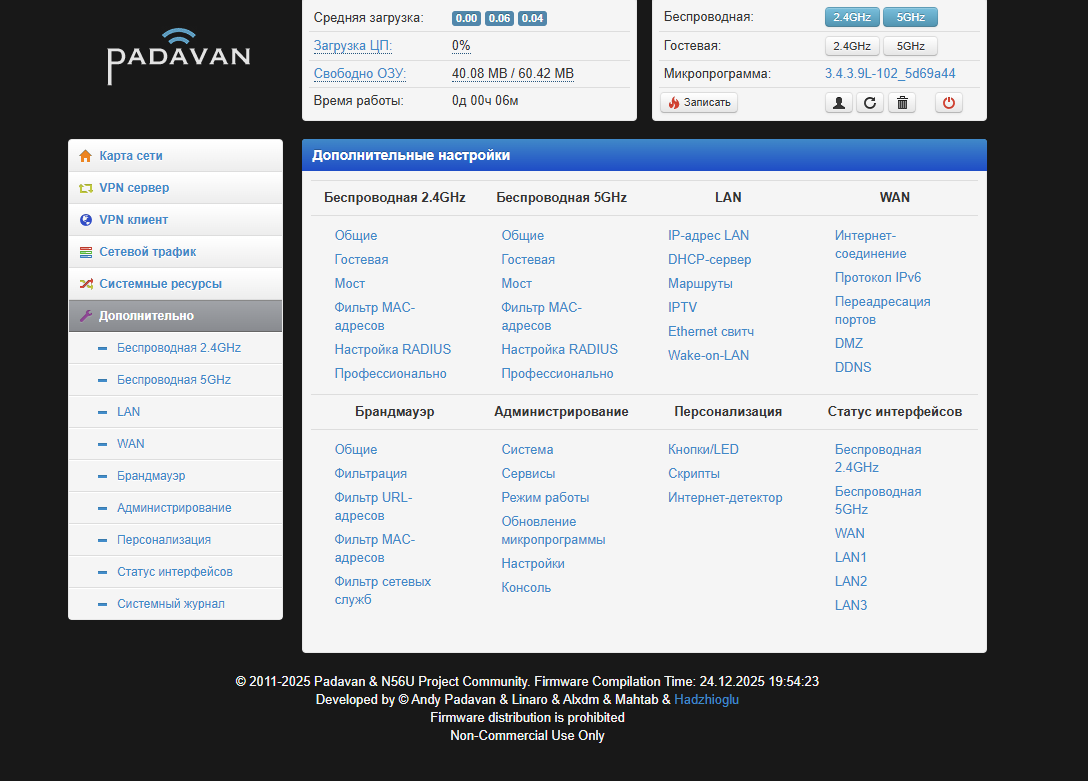Screen dimensions: 1088x781
Task: Click the user logout icon button
Action: pos(839,103)
